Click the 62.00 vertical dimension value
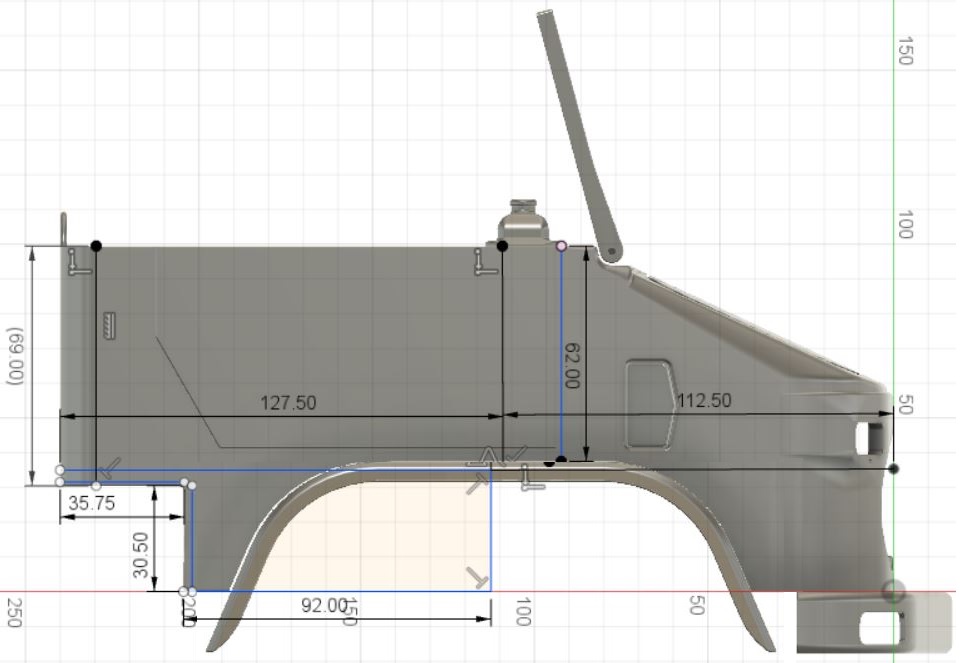Screen dimensions: 964x663 coord(571,365)
